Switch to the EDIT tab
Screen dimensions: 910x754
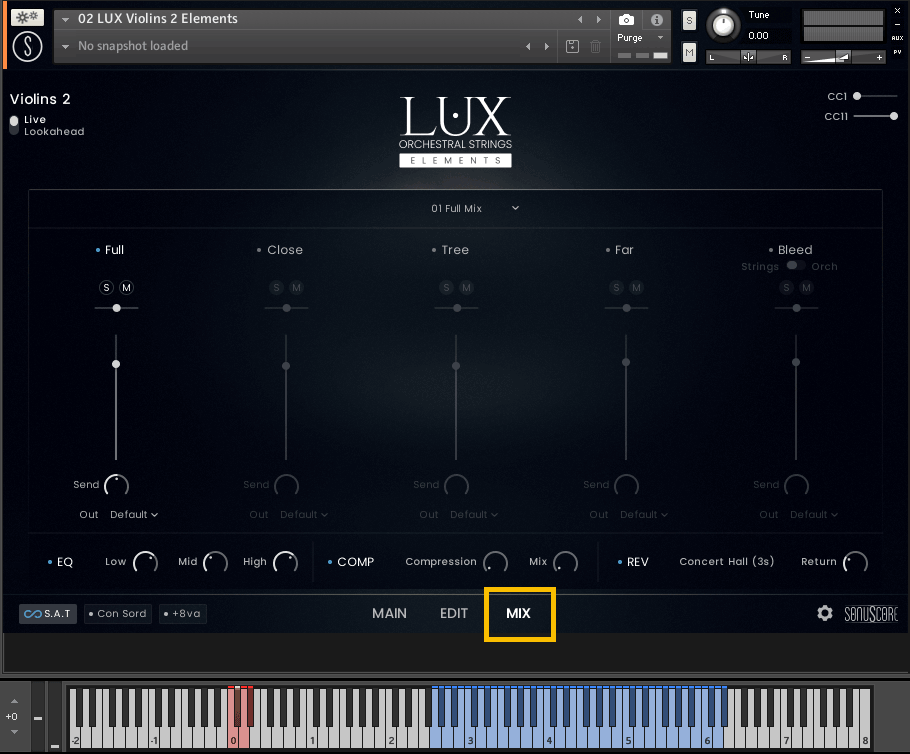[x=453, y=613]
